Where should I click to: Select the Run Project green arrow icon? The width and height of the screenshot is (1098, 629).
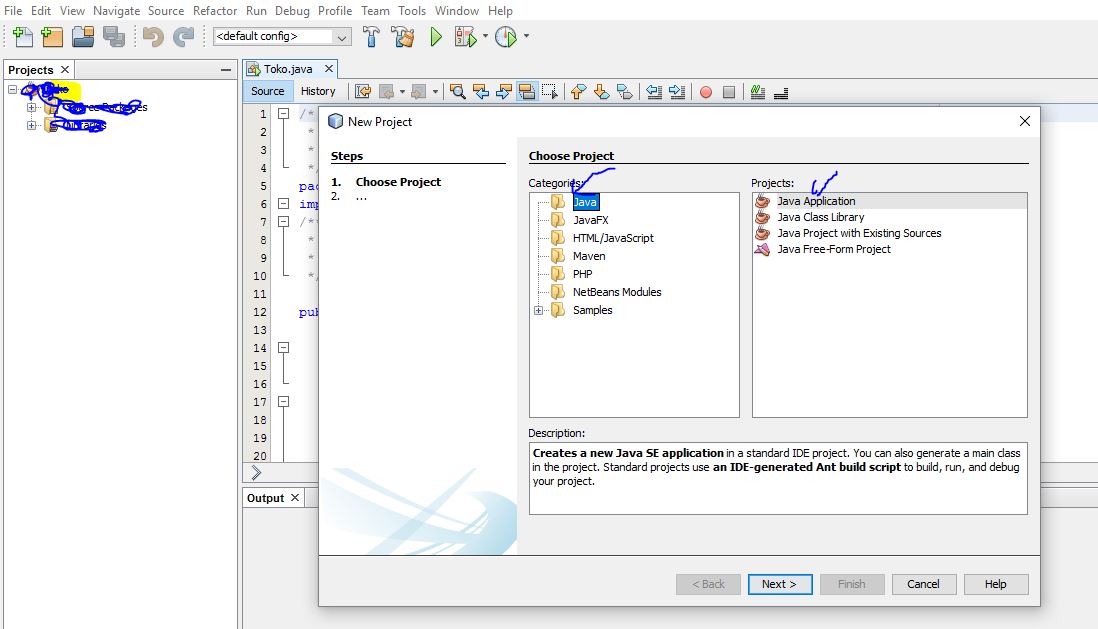pos(435,38)
